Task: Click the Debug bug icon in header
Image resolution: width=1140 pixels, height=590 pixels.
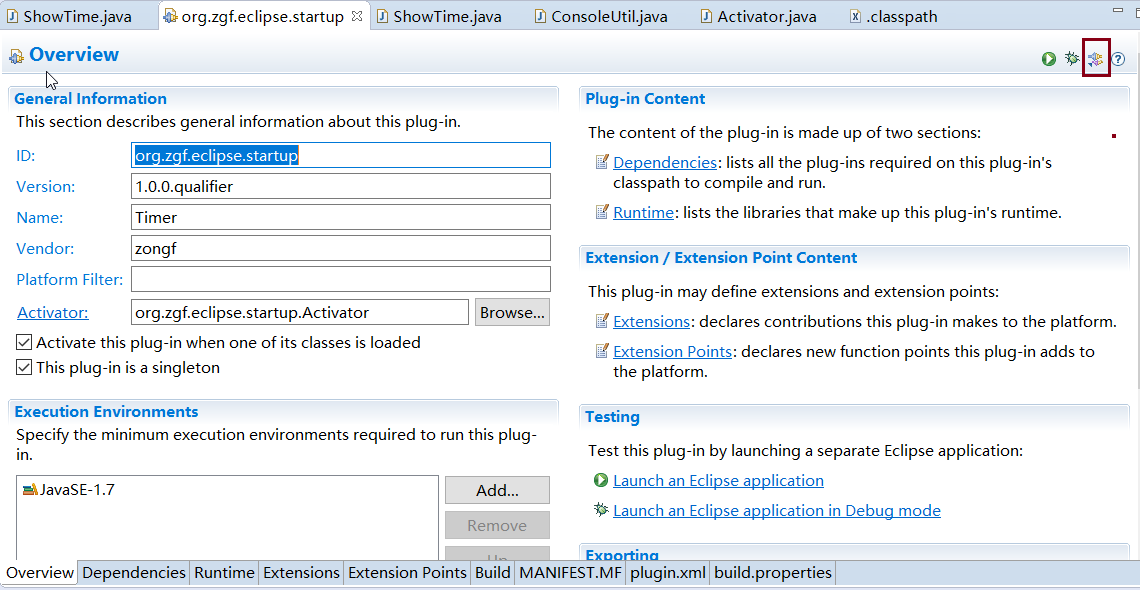Action: point(1072,59)
